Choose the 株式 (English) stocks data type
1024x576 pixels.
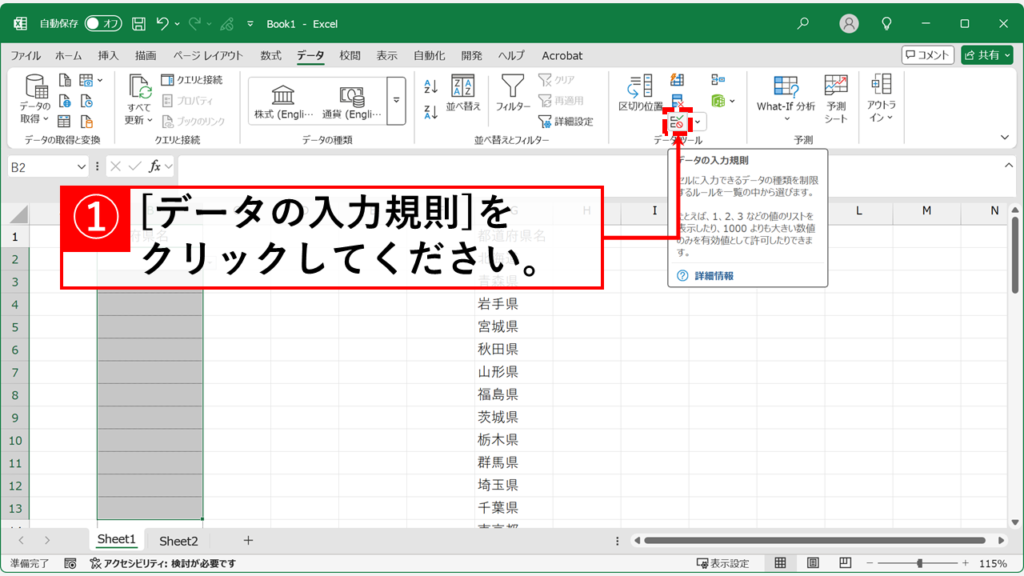pos(283,101)
